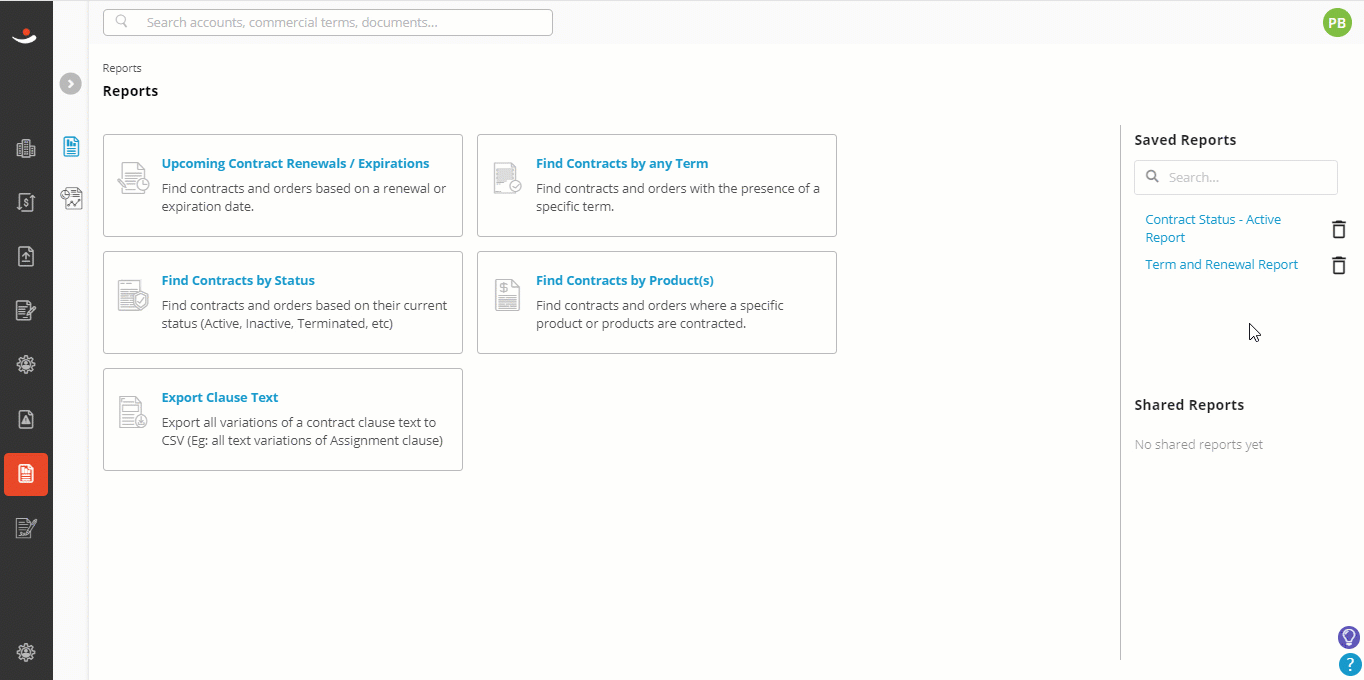Open the atom-like gear icon mid sidebar
1364x680 pixels.
26,364
